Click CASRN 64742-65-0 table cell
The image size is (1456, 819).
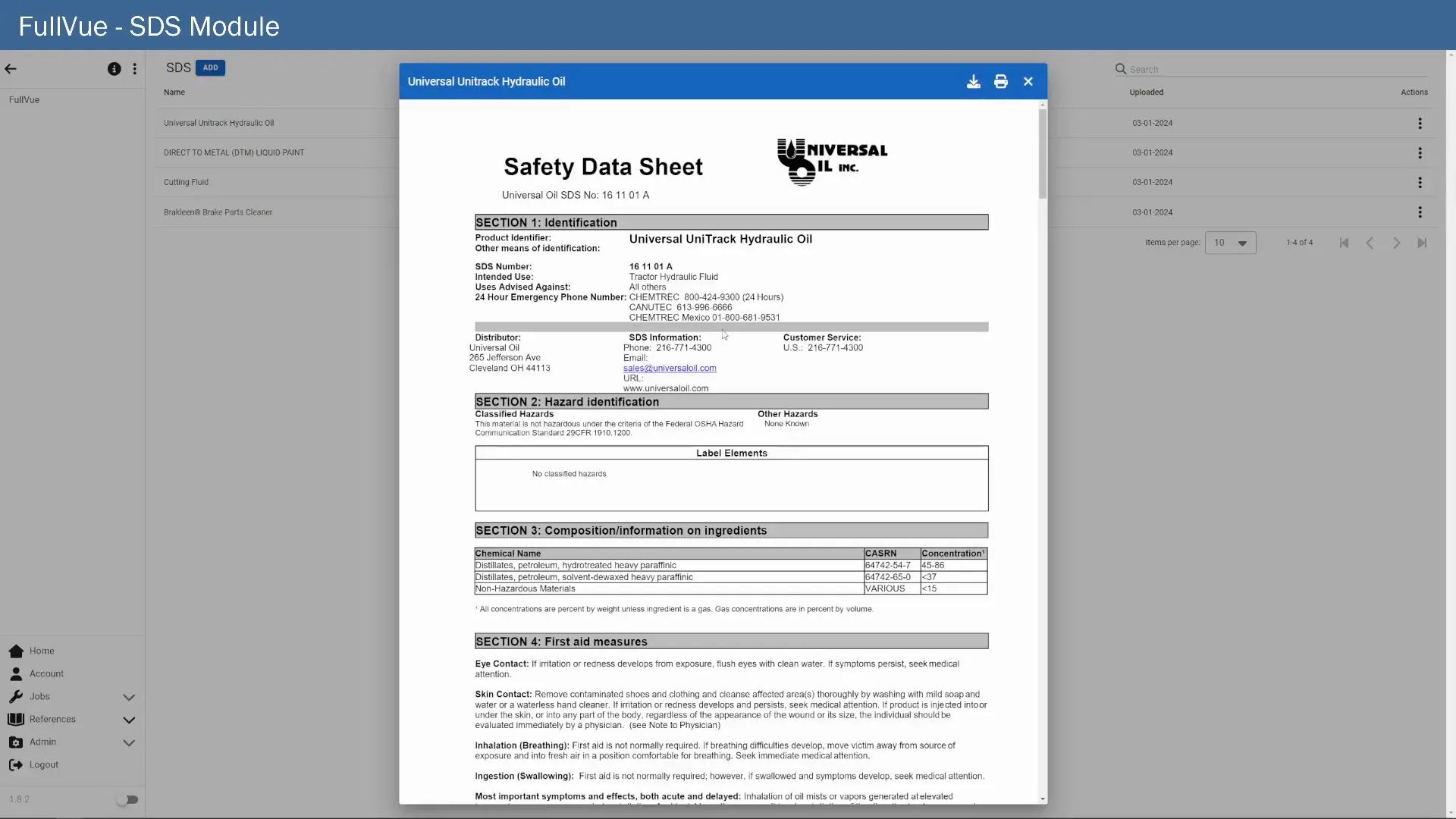click(x=892, y=577)
